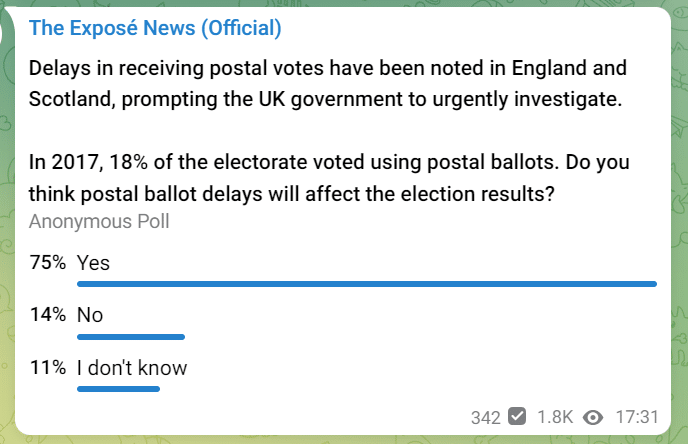Click the Anonymous Poll label

(99, 222)
